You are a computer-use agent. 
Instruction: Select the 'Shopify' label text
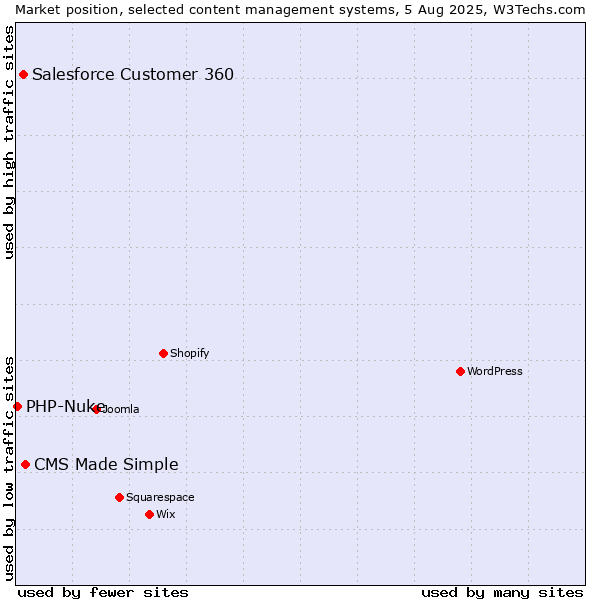[189, 353]
